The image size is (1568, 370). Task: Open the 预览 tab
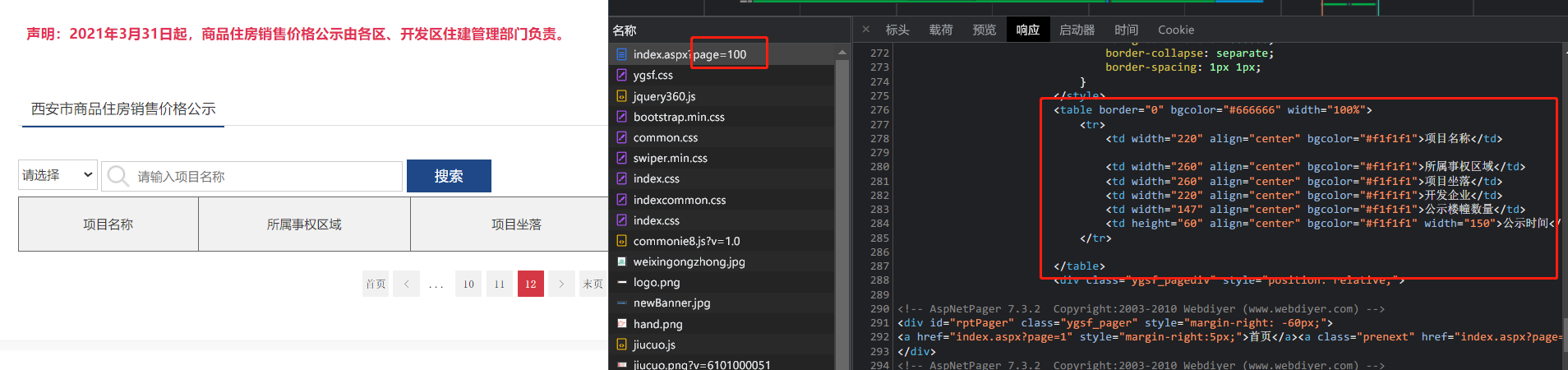[984, 30]
